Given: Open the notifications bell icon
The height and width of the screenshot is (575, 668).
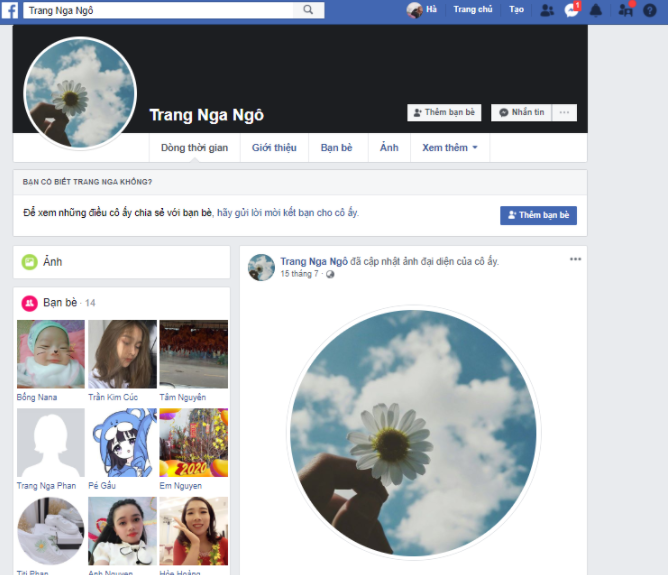Looking at the screenshot, I should click(596, 10).
